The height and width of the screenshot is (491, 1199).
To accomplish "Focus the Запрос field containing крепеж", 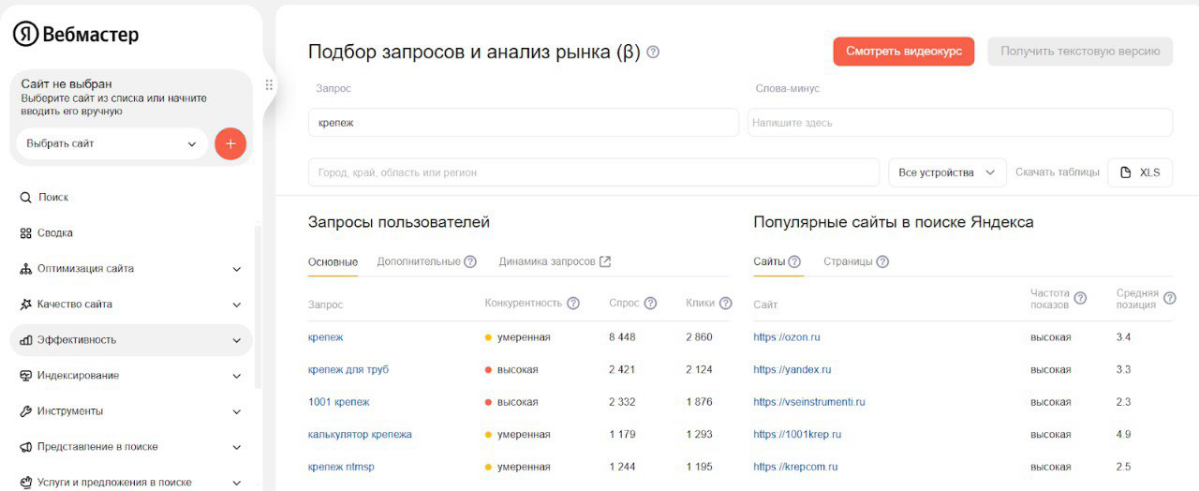I will (x=523, y=122).
